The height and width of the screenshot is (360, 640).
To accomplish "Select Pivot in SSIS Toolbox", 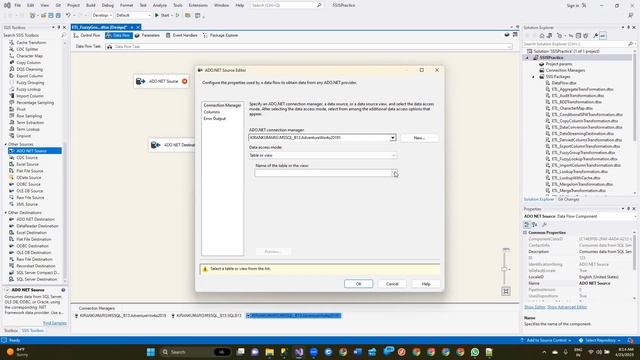I will click(x=21, y=109).
